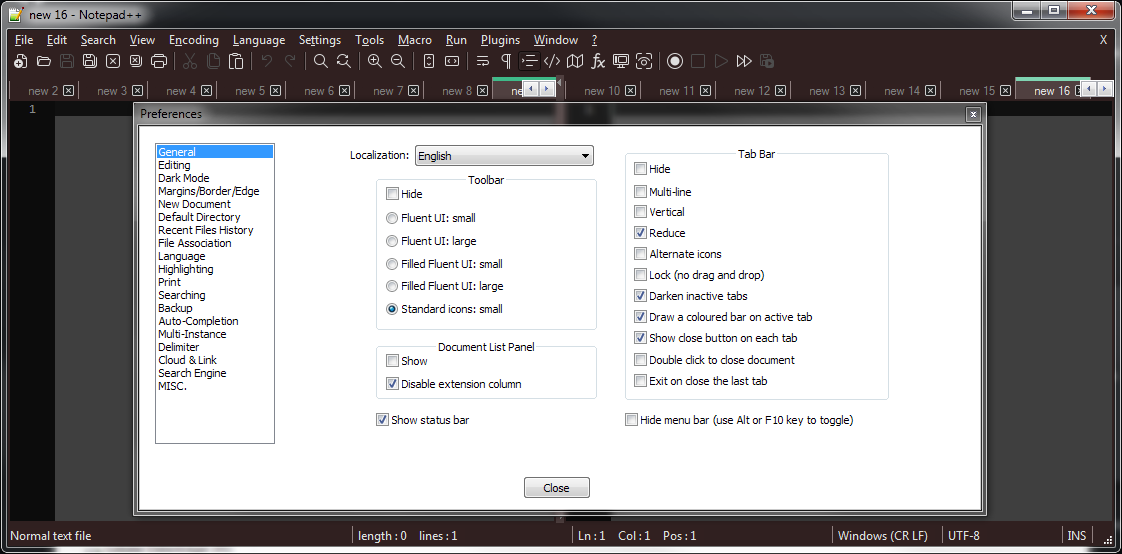Click the Preferences dialog X close icon
The image size is (1122, 554).
pos(972,115)
